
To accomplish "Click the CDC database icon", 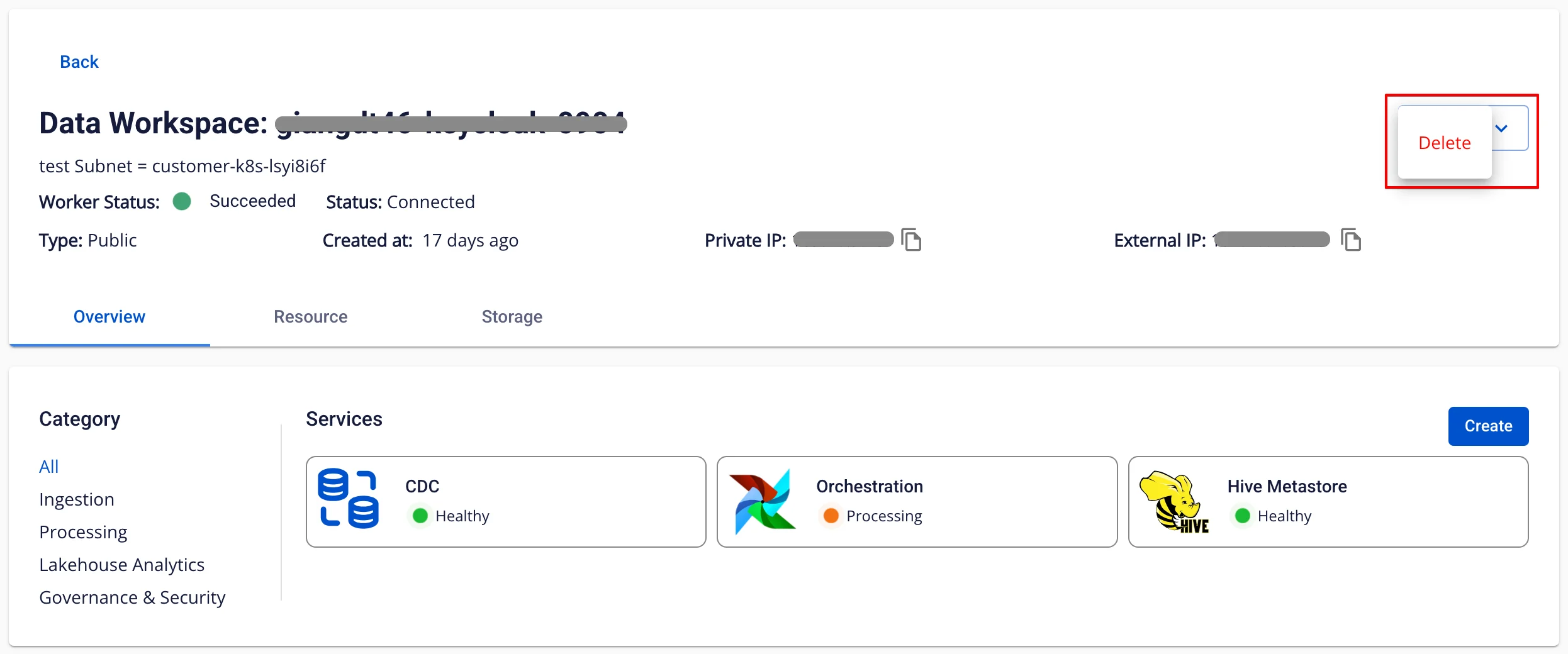I will 349,499.
